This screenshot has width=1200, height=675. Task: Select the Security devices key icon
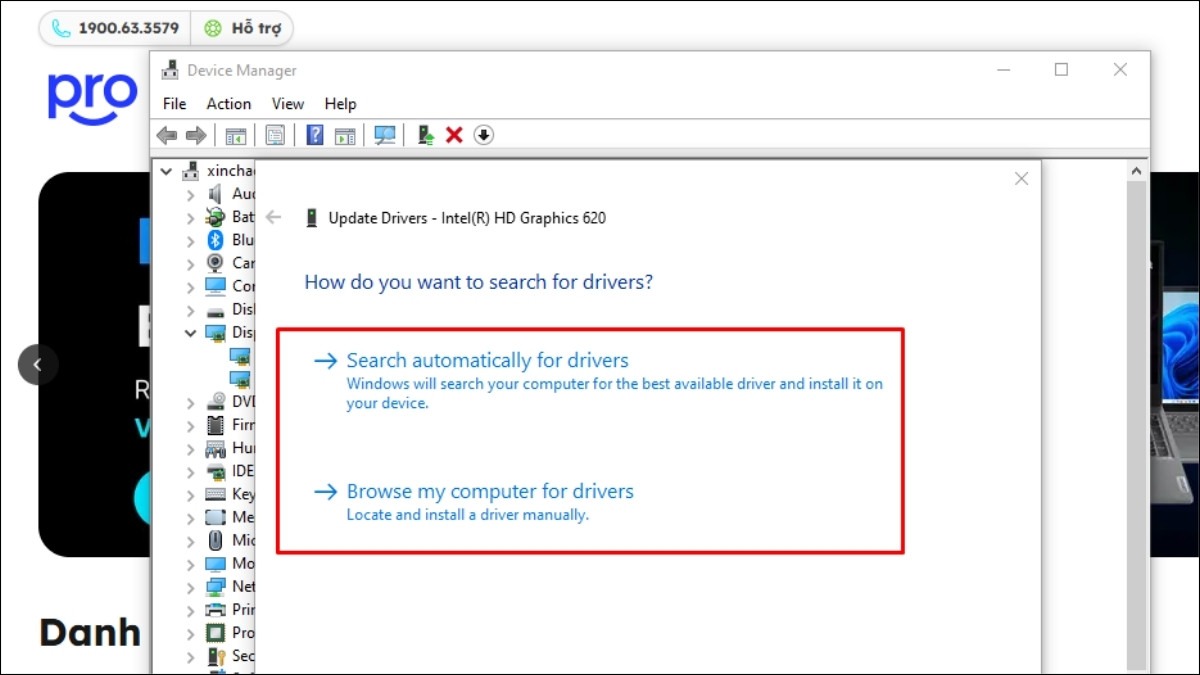[x=215, y=656]
